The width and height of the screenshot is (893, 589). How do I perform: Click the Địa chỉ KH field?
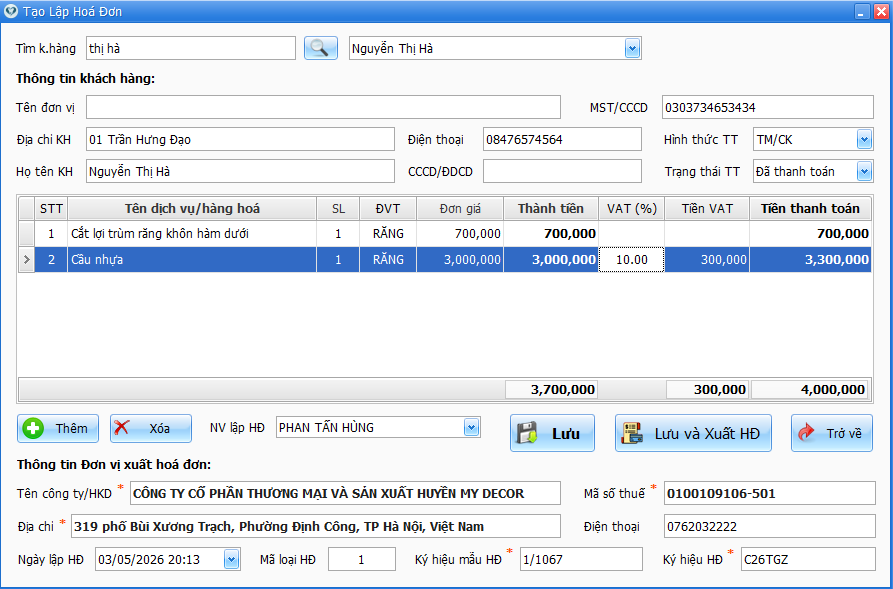coord(240,139)
